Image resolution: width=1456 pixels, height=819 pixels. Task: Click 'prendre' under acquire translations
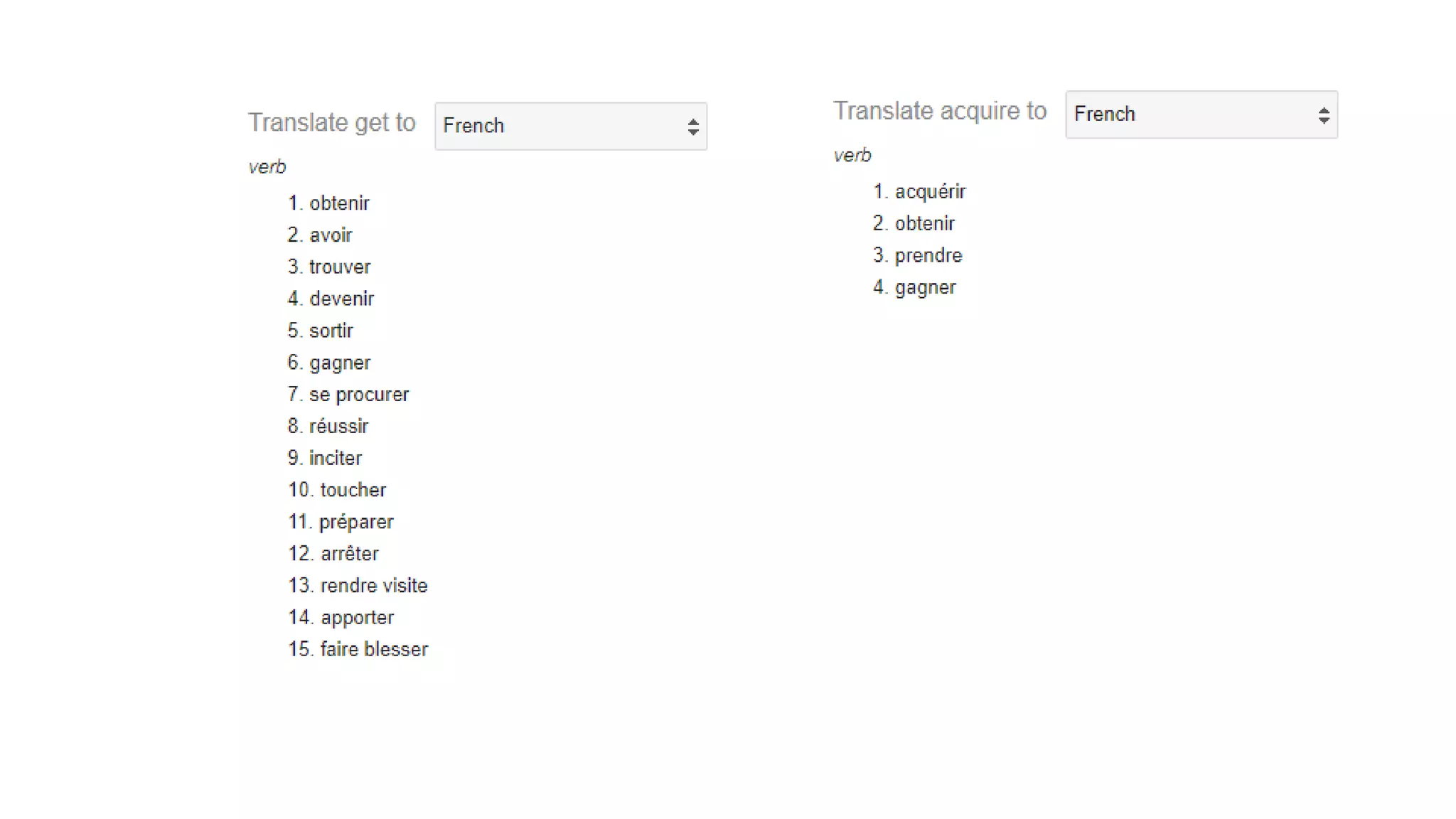[x=928, y=255]
